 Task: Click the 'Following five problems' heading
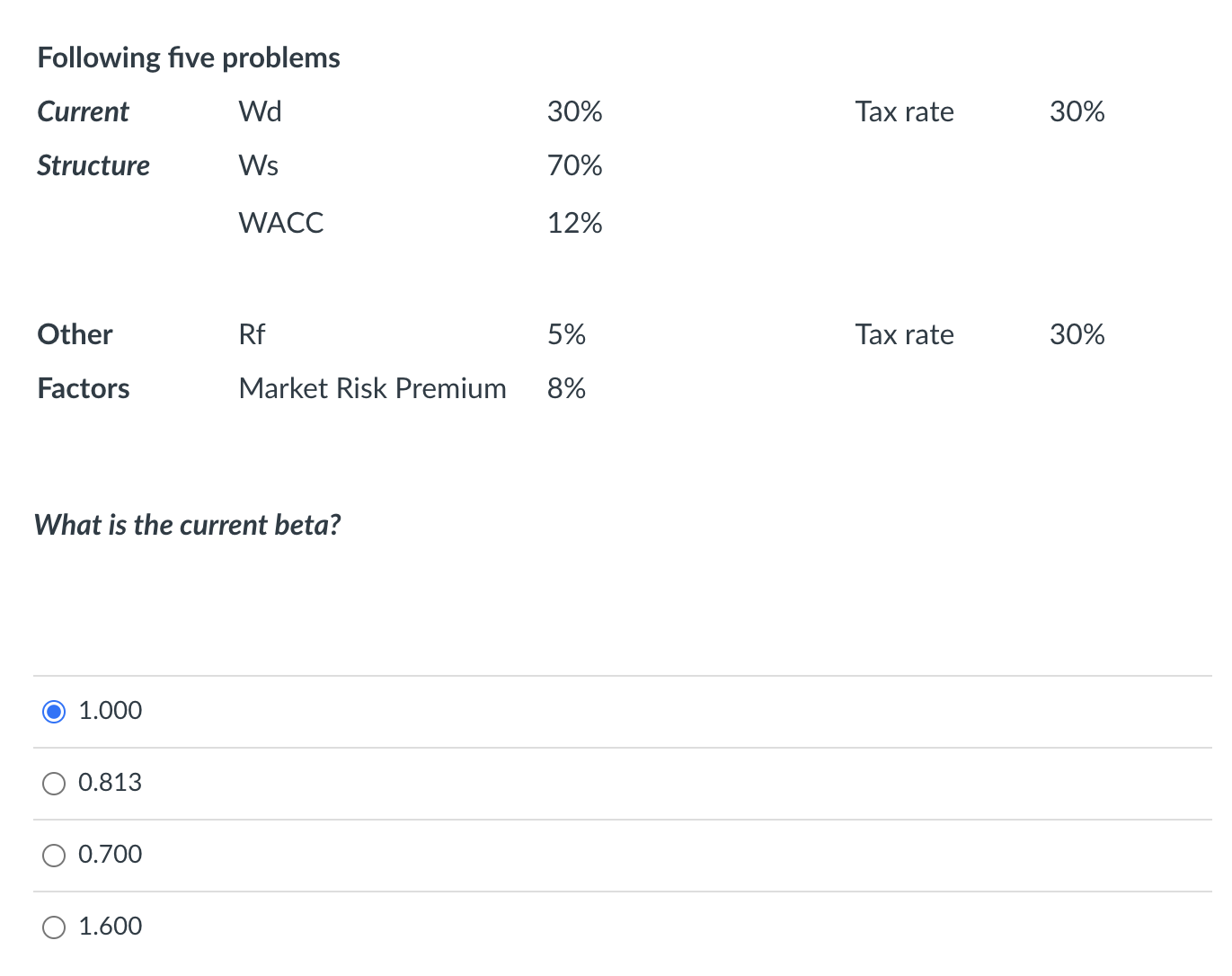click(x=189, y=58)
